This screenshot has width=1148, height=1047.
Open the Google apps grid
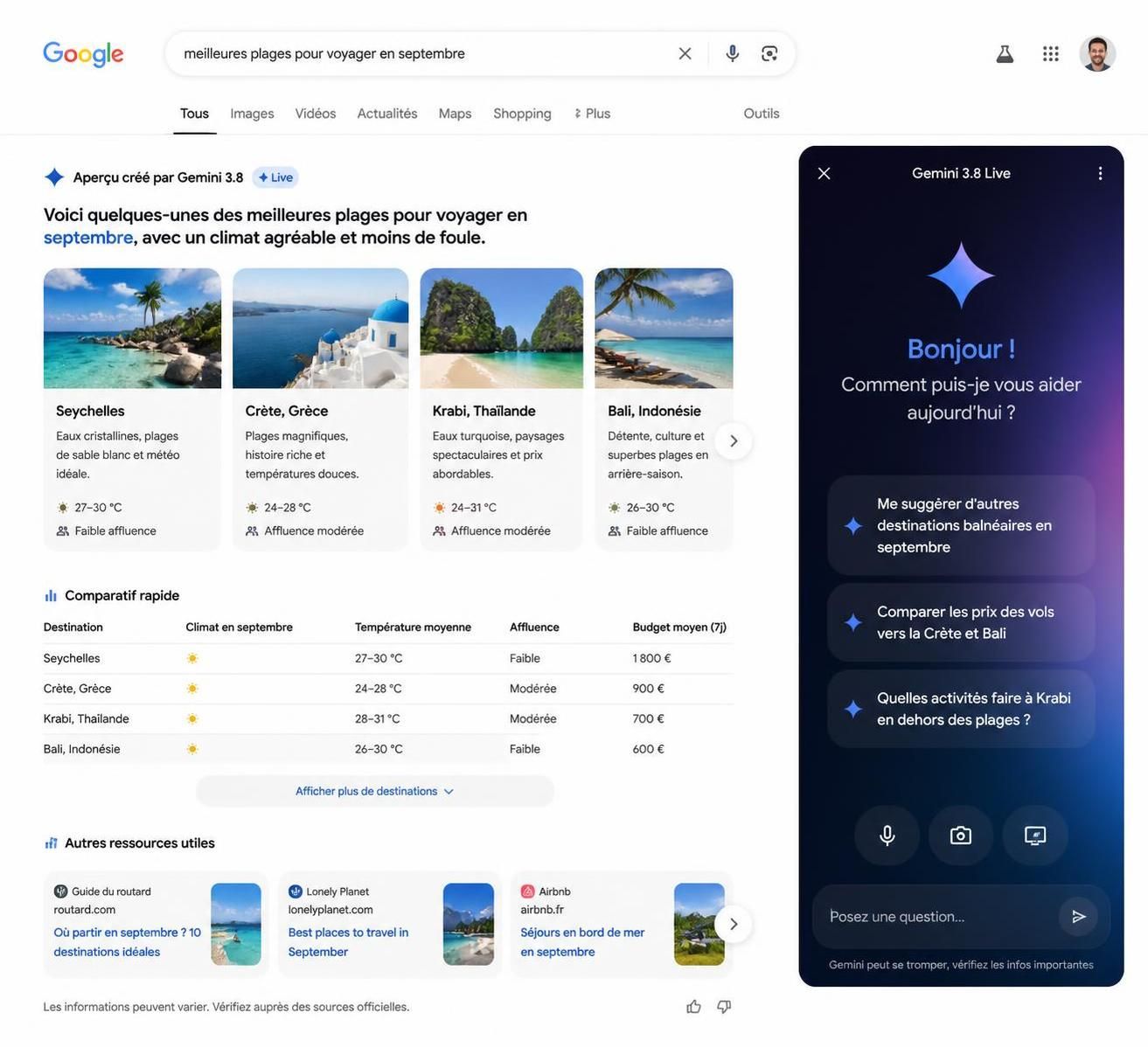1051,54
